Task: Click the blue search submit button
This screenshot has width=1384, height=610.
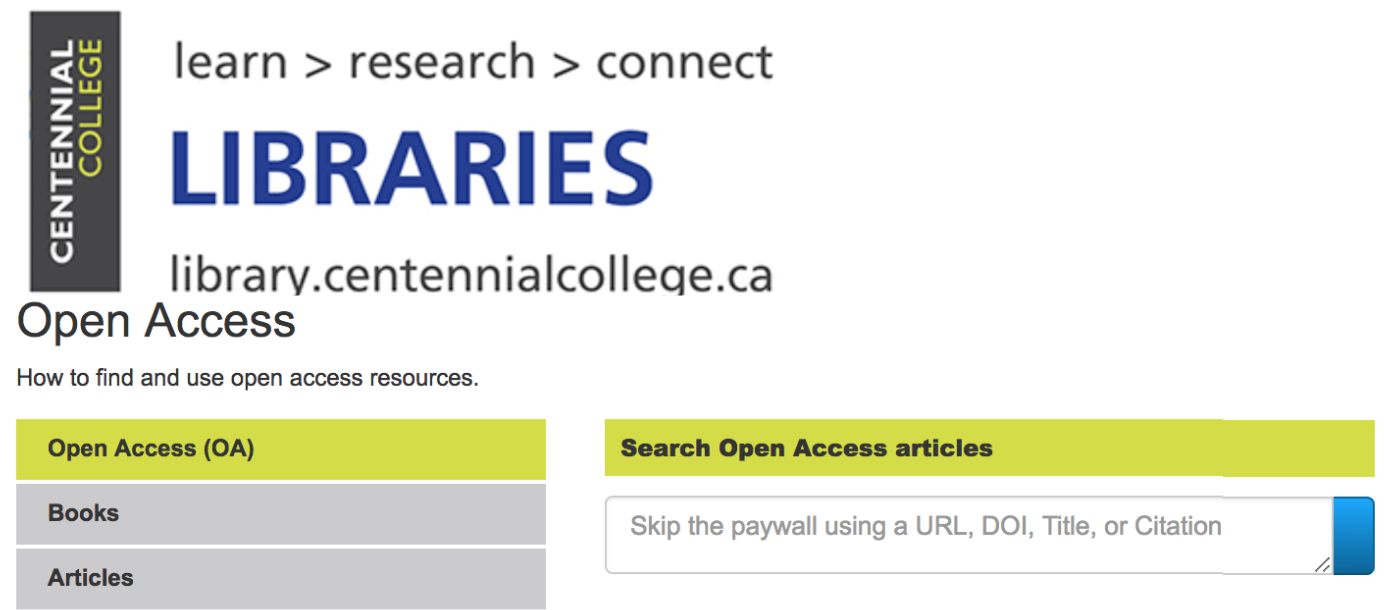Action: click(1354, 536)
